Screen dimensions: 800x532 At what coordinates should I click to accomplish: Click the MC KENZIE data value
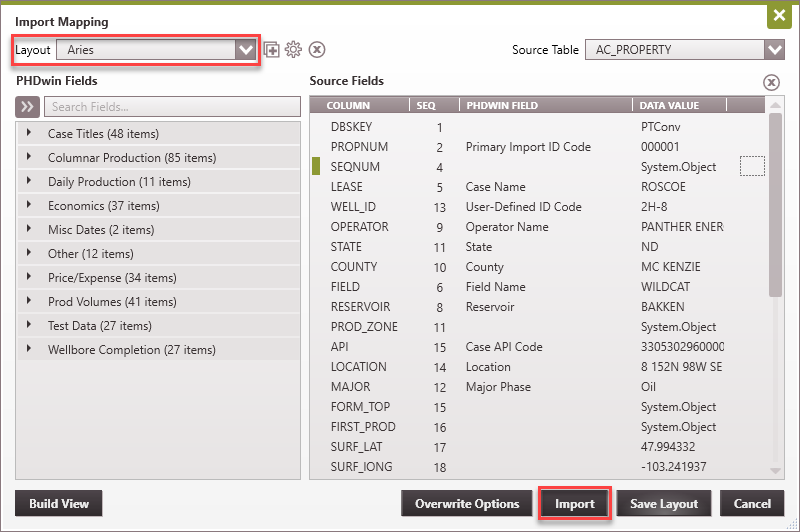tap(670, 267)
